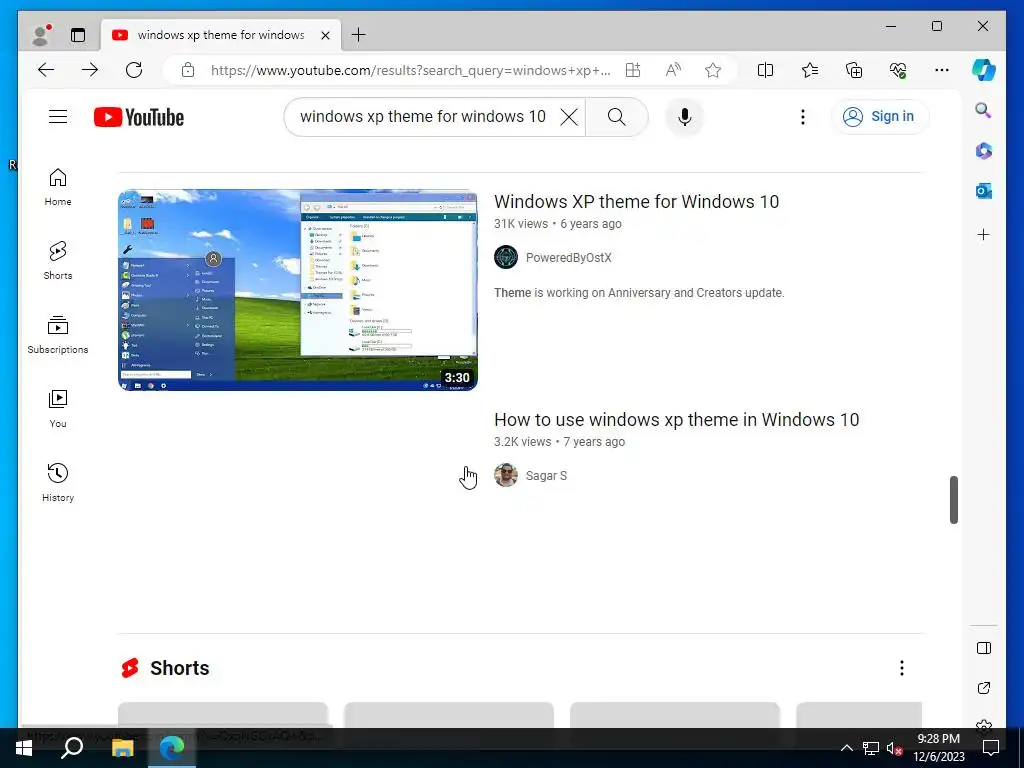The image size is (1024, 768).
Task: Open the notification center
Action: (x=991, y=748)
